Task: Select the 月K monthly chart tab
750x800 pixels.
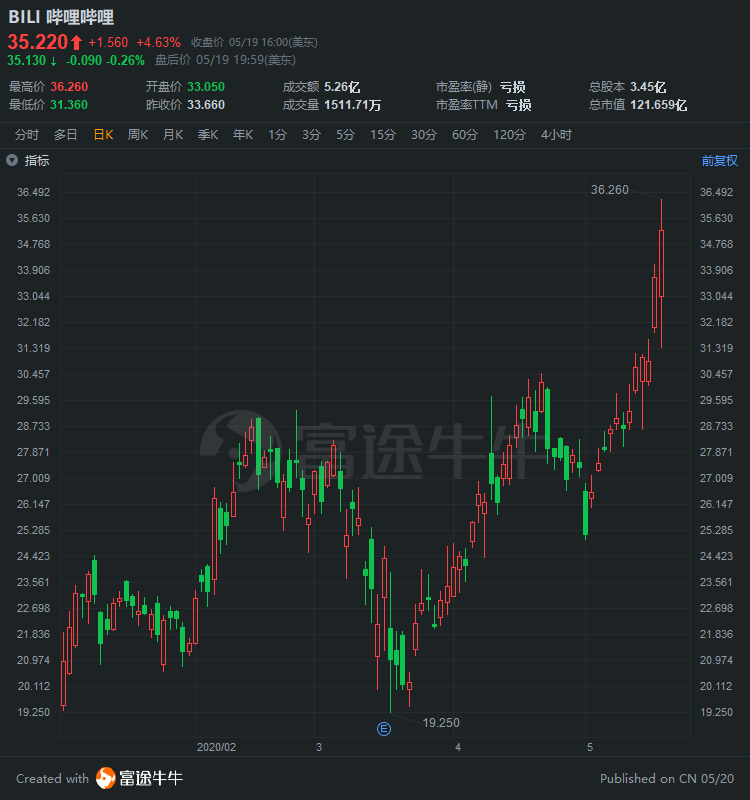Action: [173, 135]
